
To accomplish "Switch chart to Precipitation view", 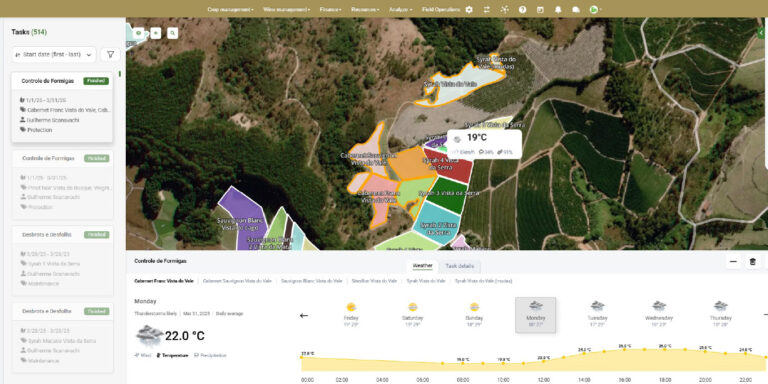I will point(211,355).
